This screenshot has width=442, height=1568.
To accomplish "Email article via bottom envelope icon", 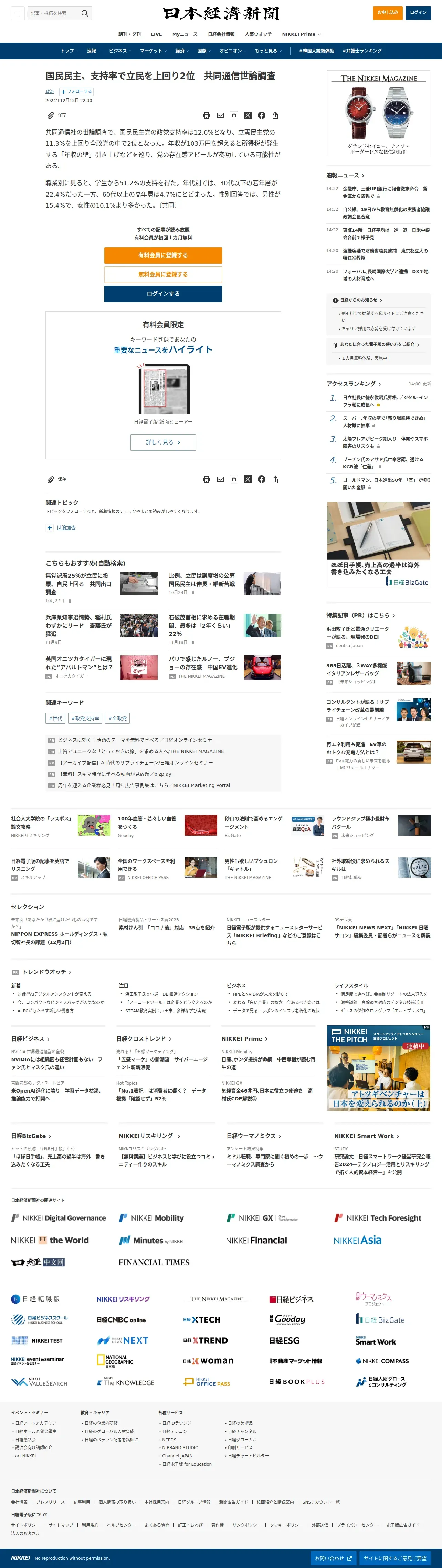I will coord(220,479).
